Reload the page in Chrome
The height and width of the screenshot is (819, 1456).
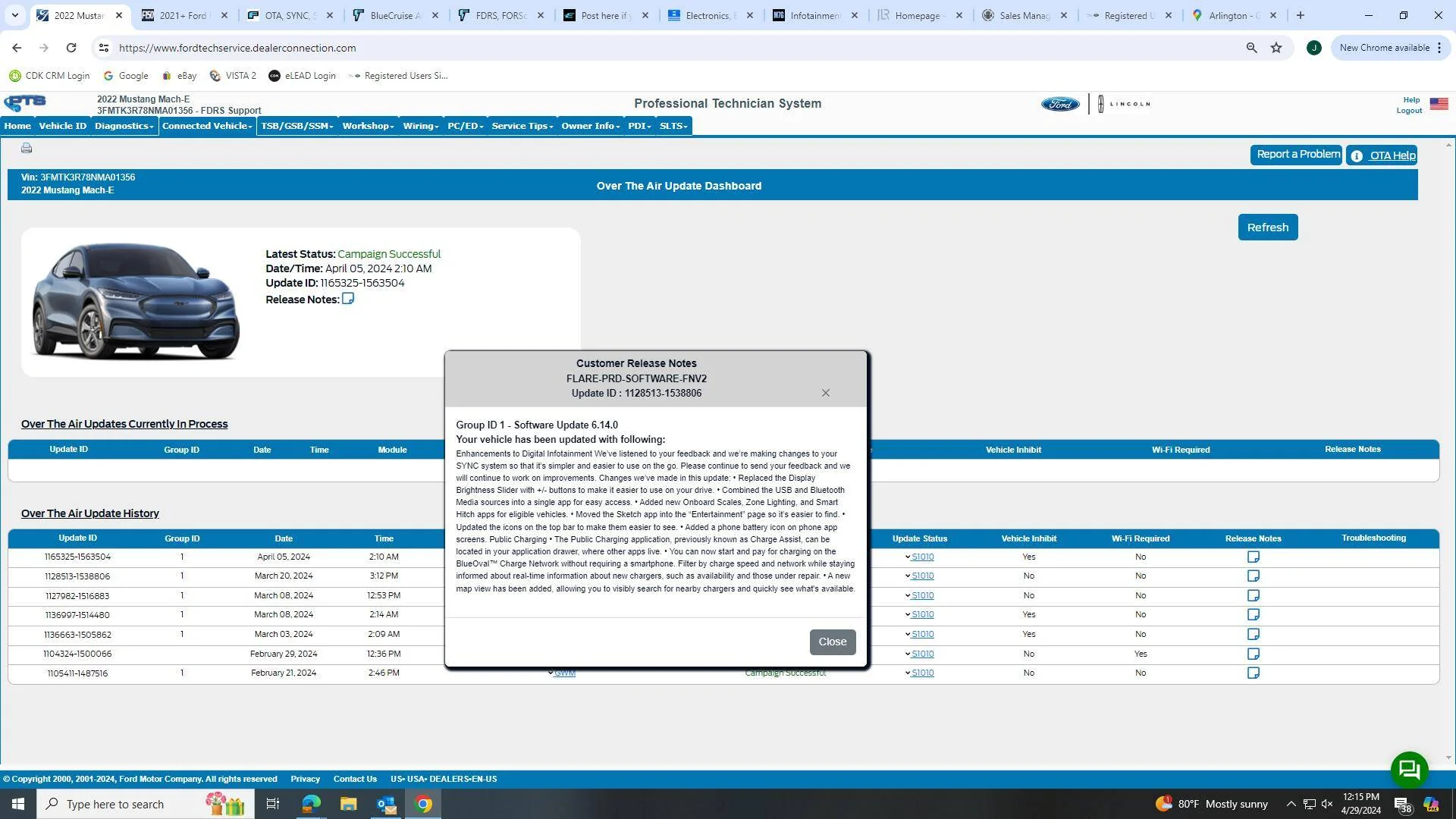(x=71, y=48)
